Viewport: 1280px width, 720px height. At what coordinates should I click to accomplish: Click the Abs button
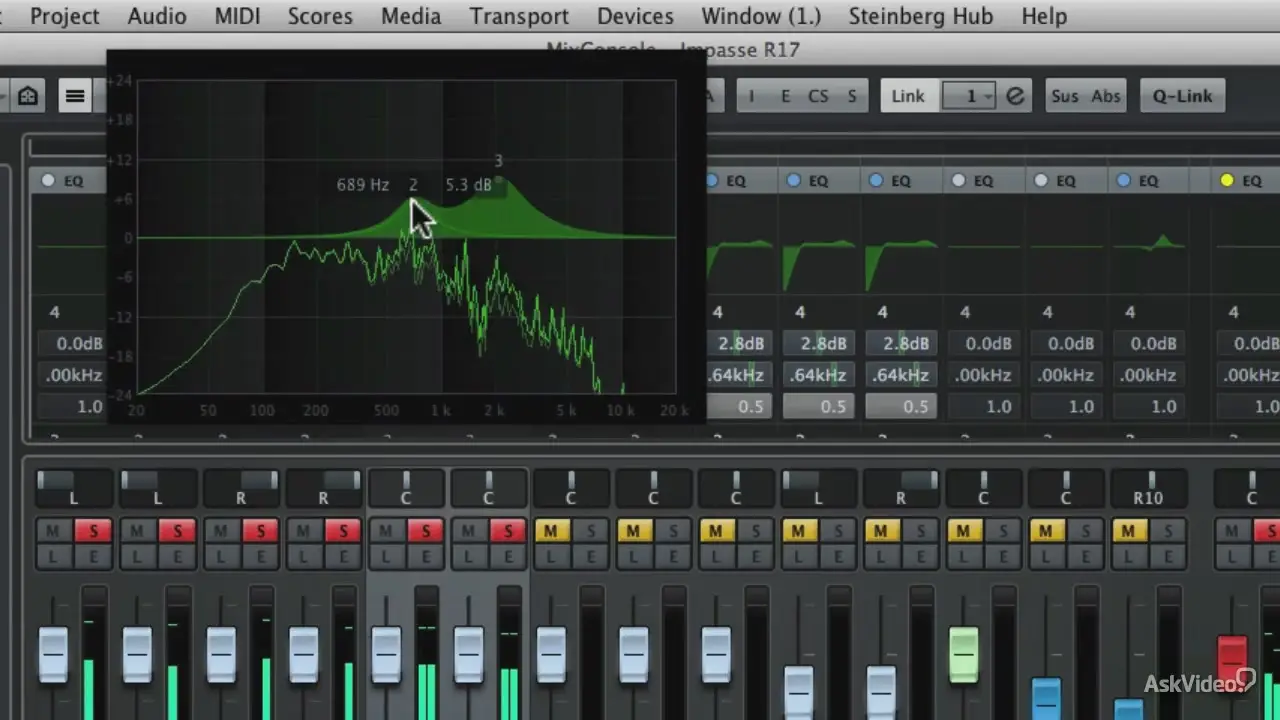[1106, 96]
